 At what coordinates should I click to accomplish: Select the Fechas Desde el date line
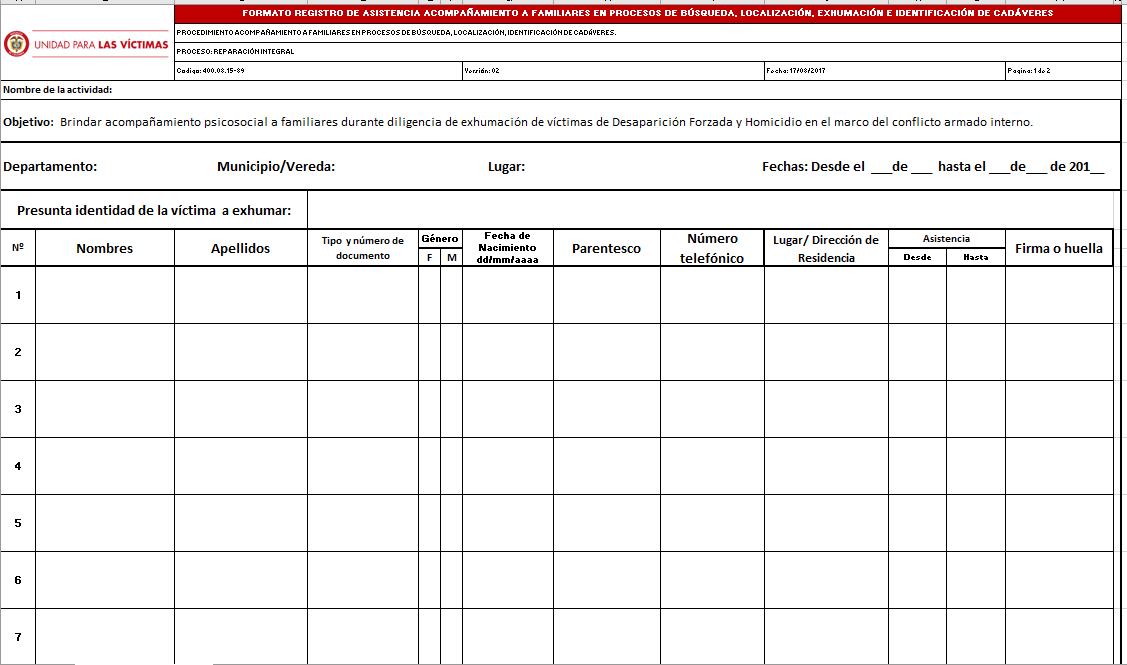(x=932, y=167)
